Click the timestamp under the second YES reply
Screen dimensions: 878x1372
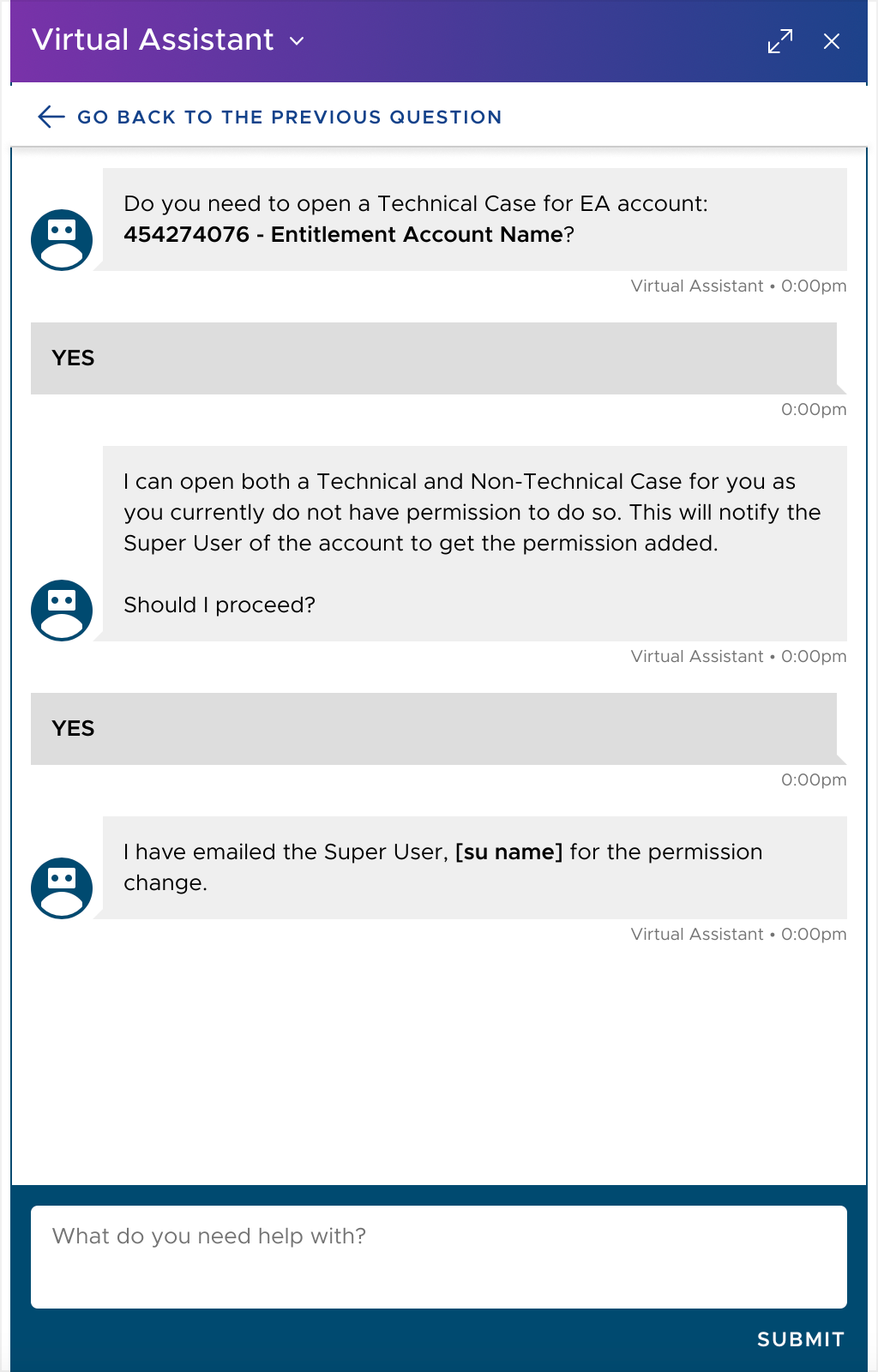pos(814,779)
